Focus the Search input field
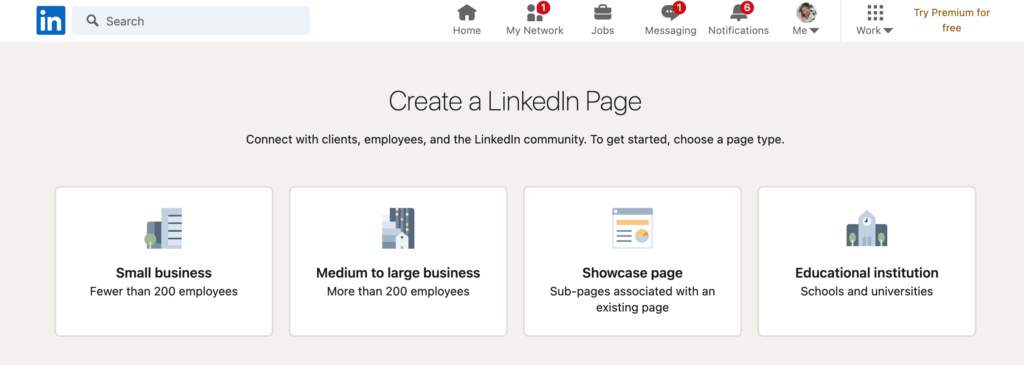 tap(191, 21)
